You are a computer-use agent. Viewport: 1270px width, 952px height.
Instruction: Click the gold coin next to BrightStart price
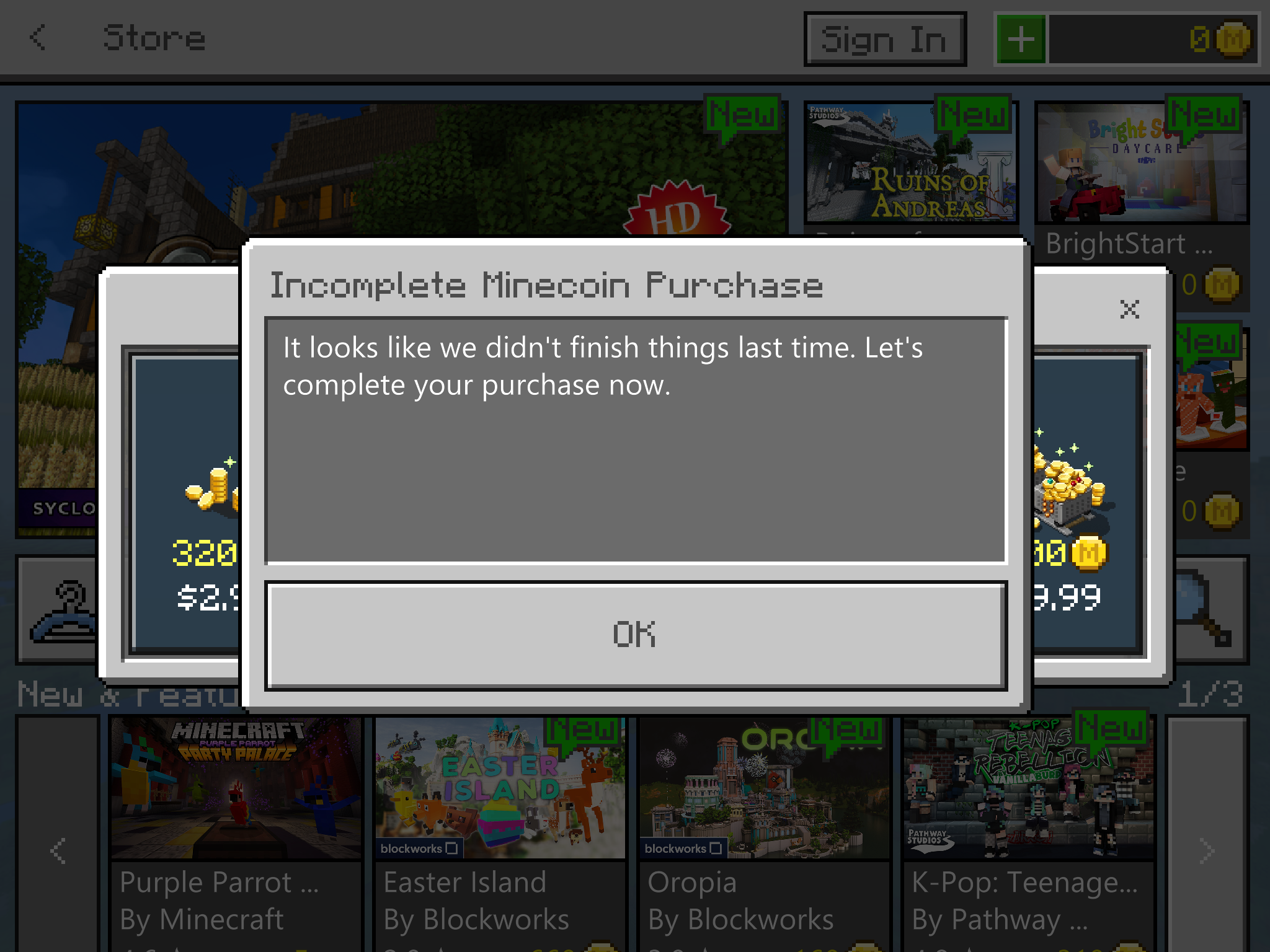[x=1222, y=284]
